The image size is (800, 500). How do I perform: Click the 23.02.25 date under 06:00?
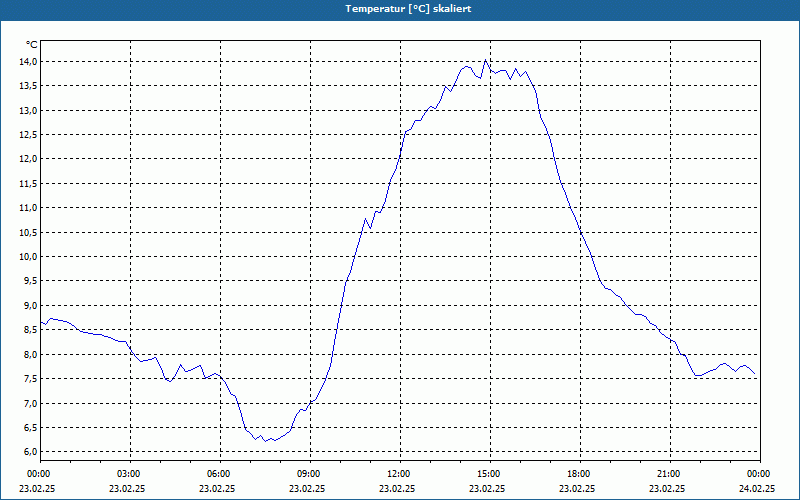[217, 488]
